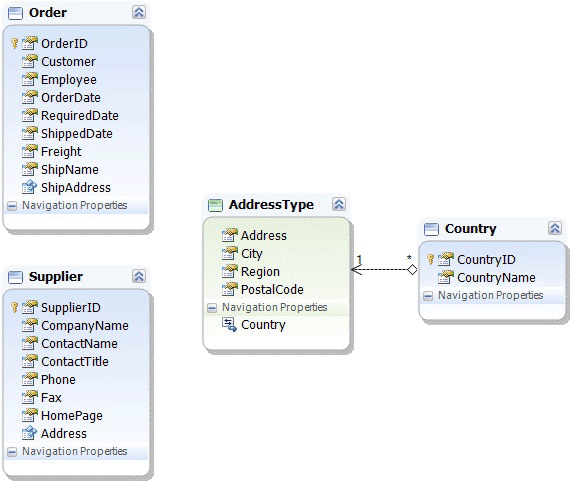Select the CompanyName property
Image resolution: width=572 pixels, height=482 pixels.
click(x=85, y=325)
